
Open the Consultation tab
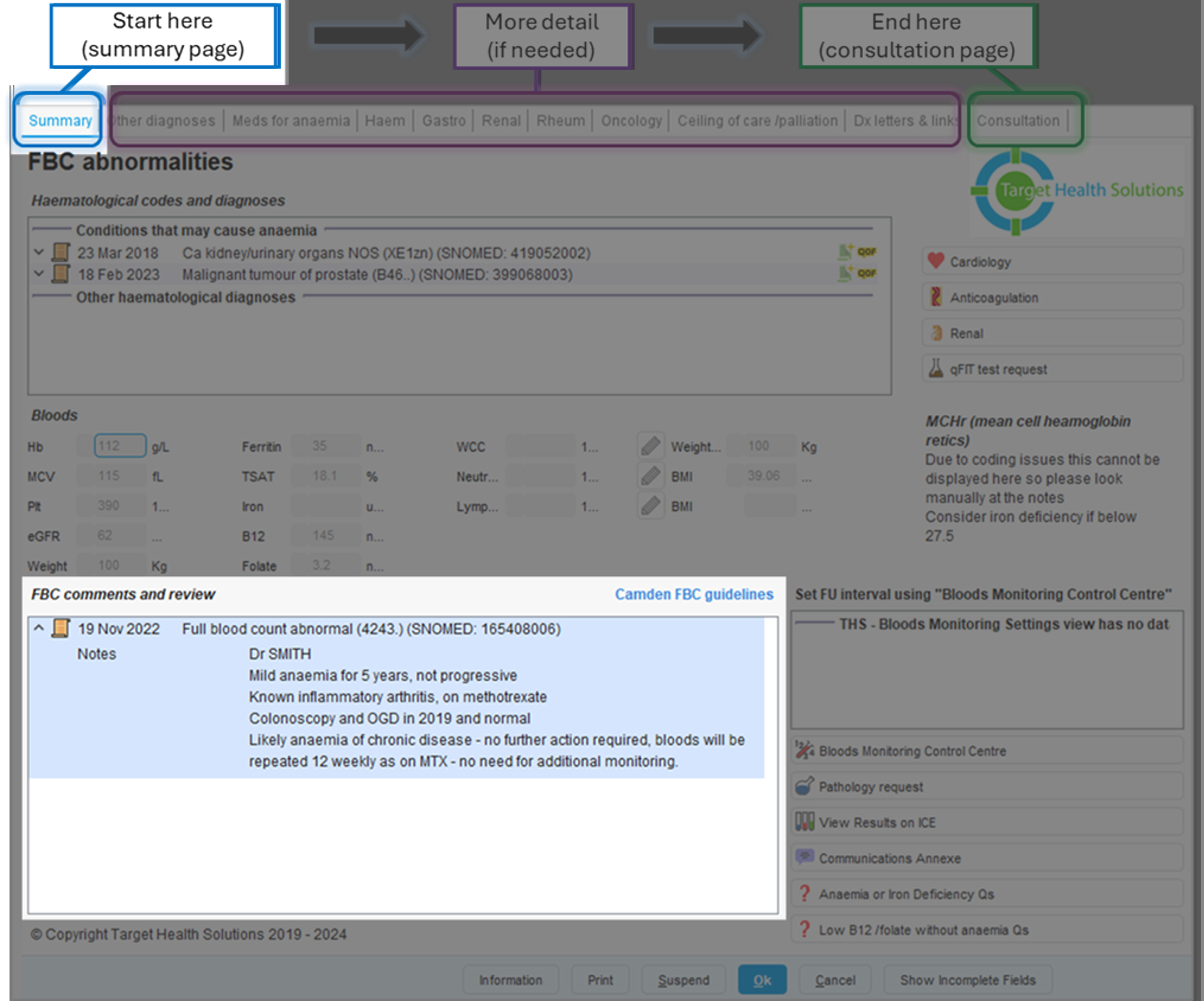1018,121
